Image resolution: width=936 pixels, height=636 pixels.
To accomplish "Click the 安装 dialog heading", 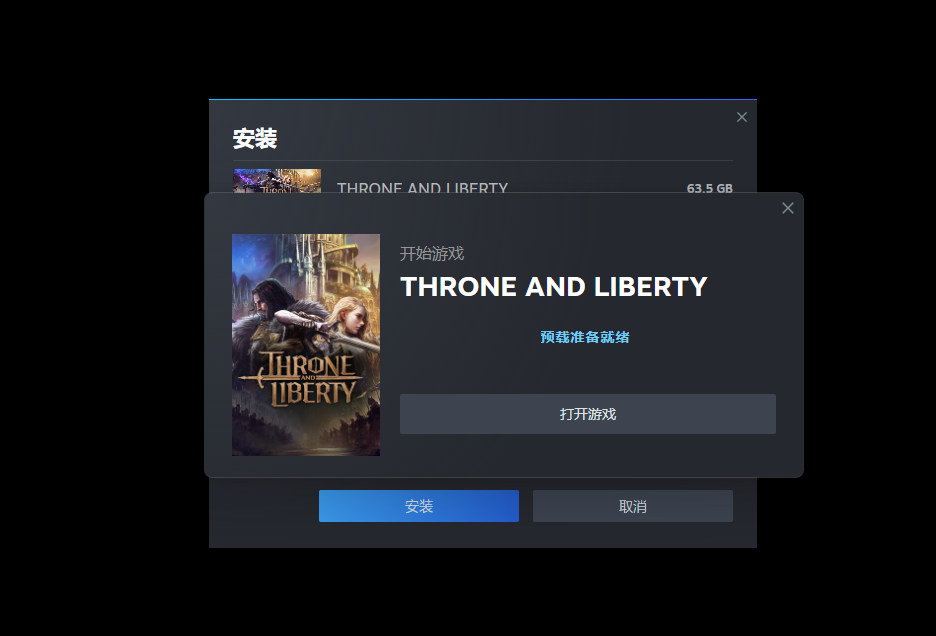I will [x=255, y=139].
